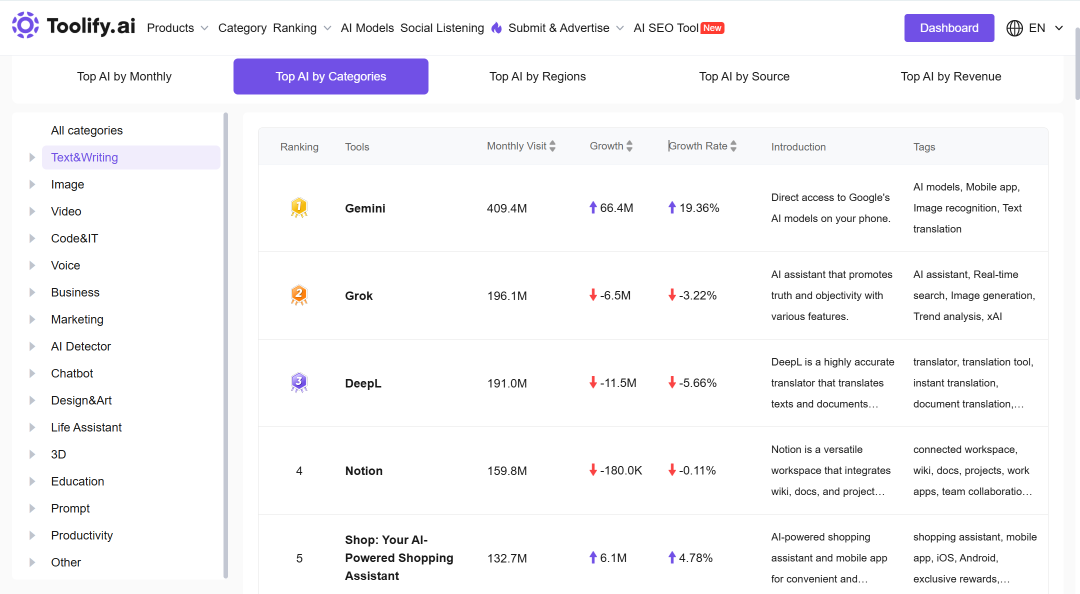Click the sidebar category list scrollbar
Viewport: 1080px width, 594px height.
pos(226,345)
